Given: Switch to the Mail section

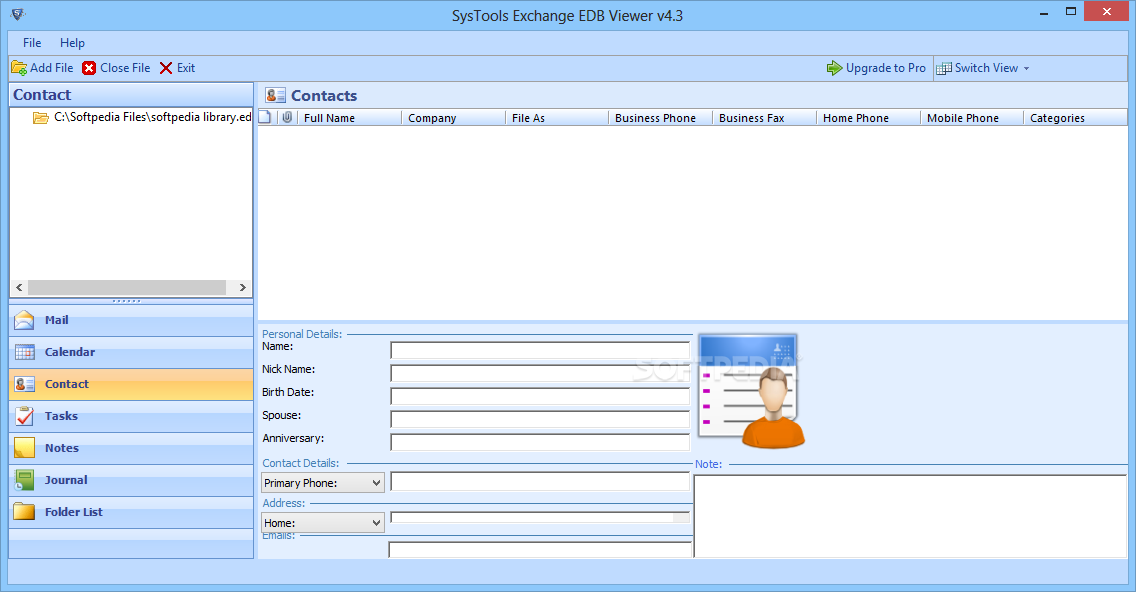Looking at the screenshot, I should [131, 320].
